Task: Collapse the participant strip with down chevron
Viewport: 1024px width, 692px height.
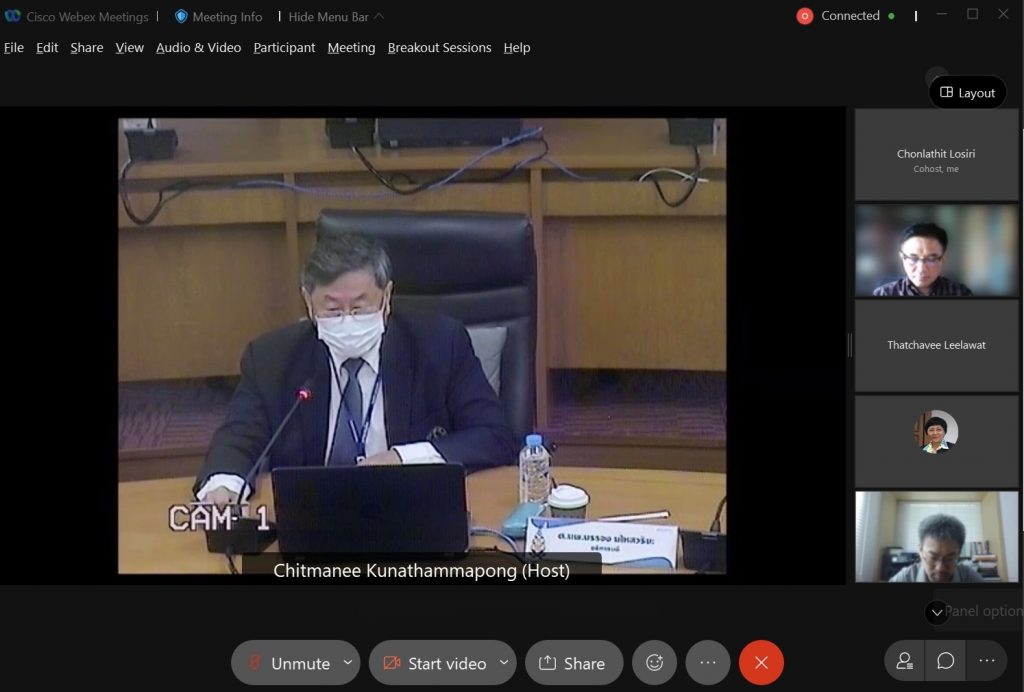Action: coord(936,612)
